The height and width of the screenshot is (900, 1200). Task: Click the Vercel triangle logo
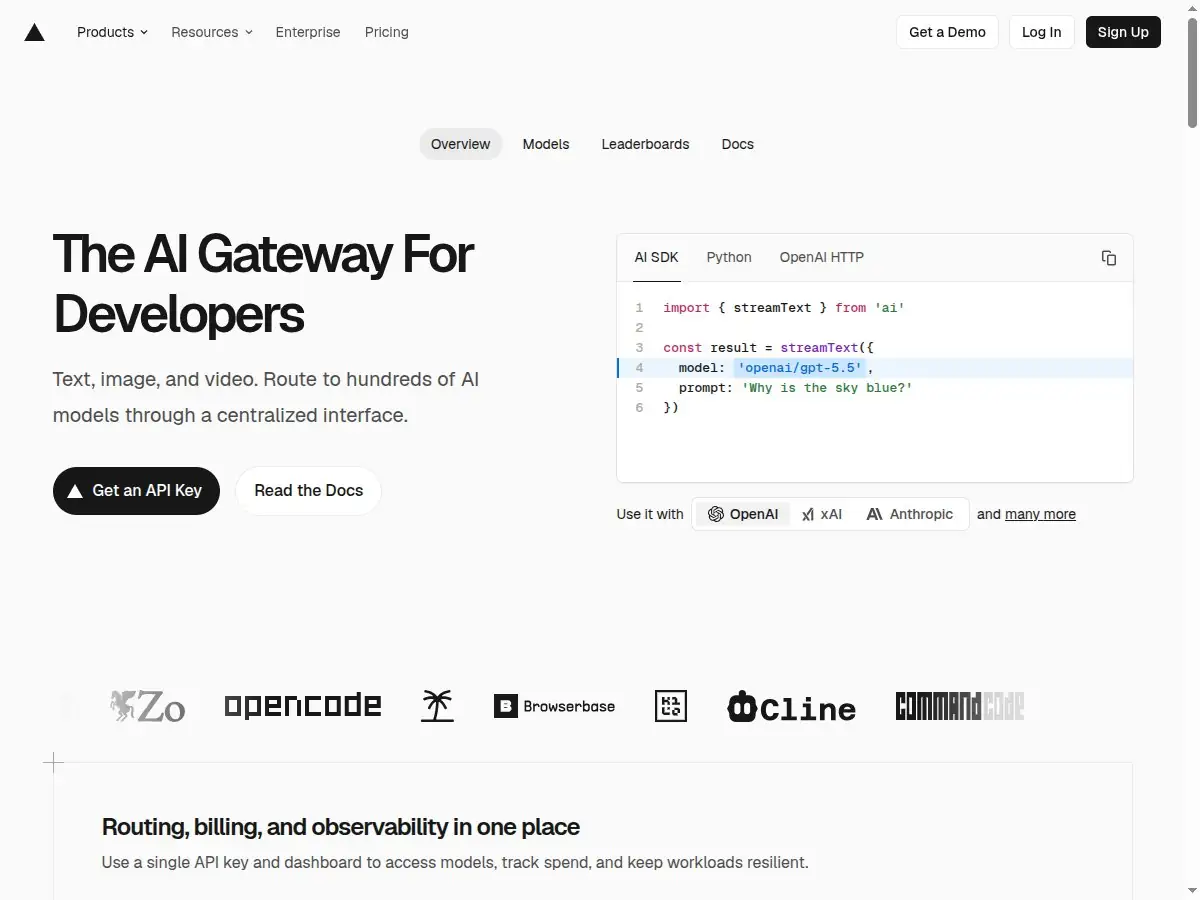[x=35, y=32]
